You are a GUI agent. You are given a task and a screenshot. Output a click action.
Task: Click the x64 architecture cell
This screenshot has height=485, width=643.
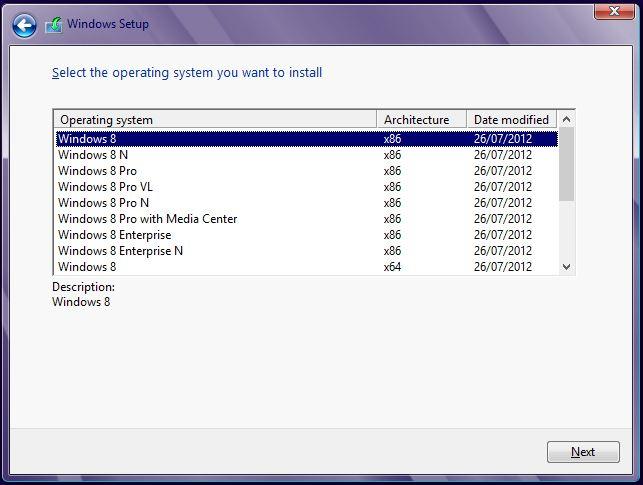pos(392,267)
